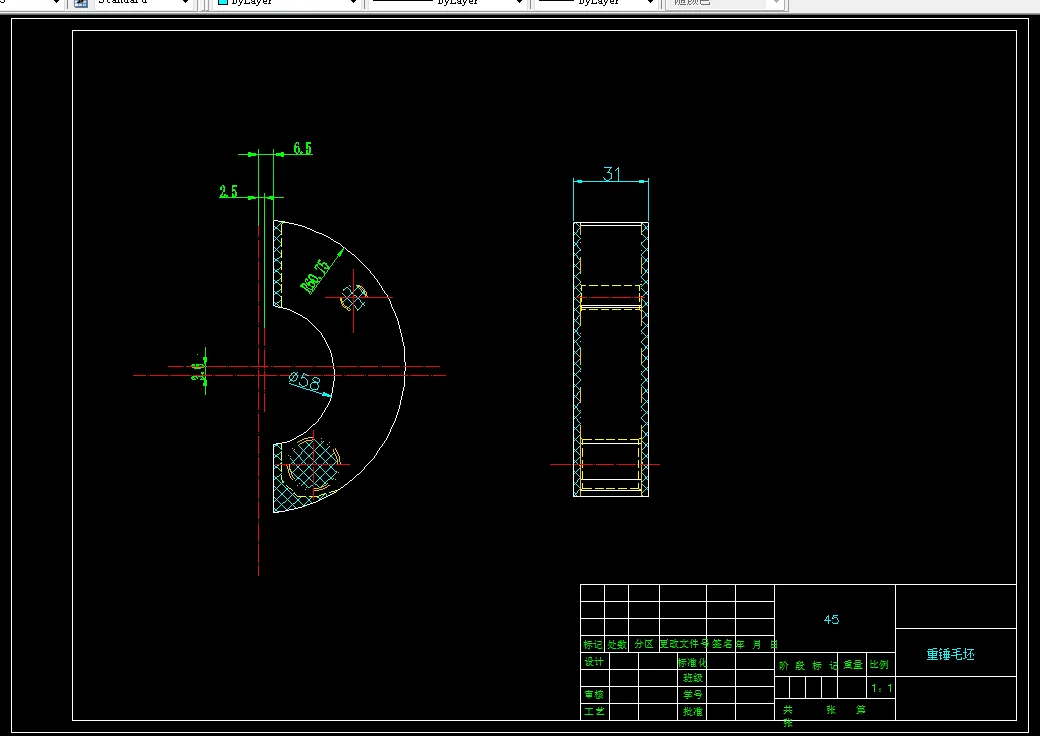Open the ByLayer color dropdown with cyan swatch
This screenshot has width=1040, height=736.
(x=288, y=3)
